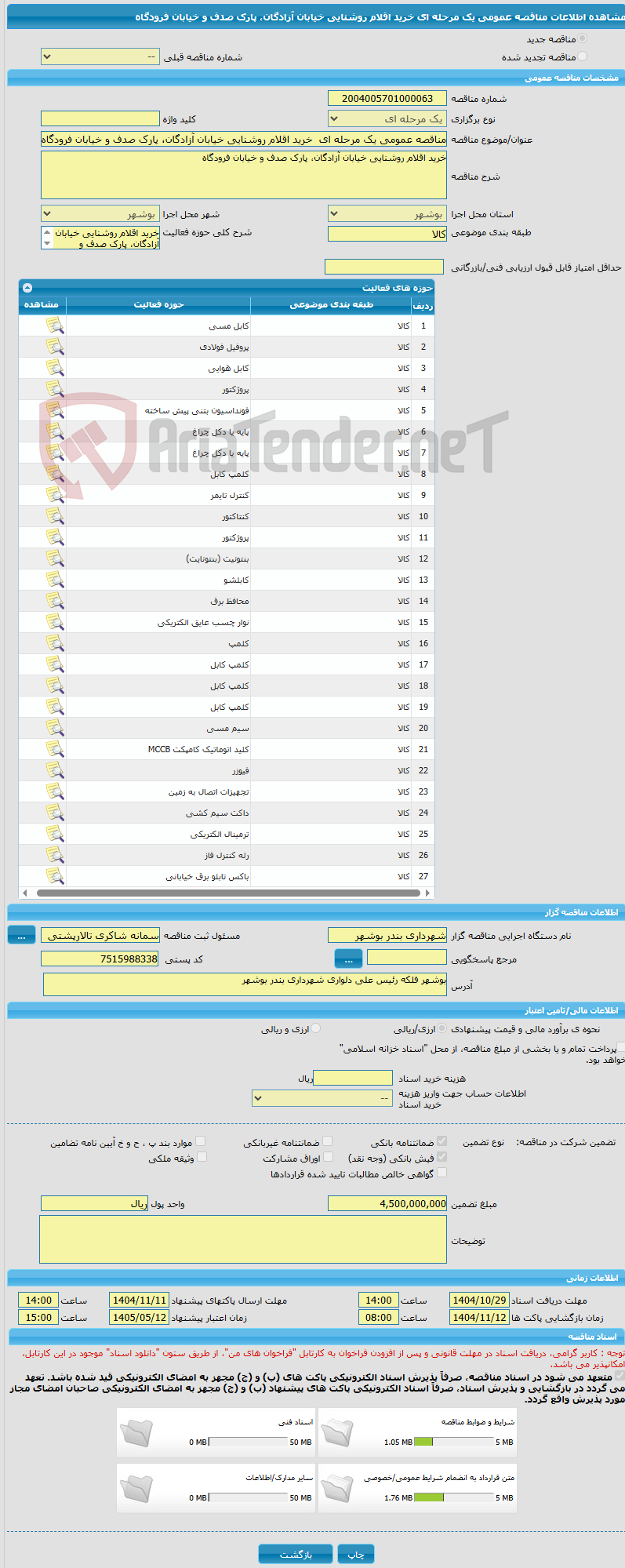Click شرایط و ضوابط مناقصه size progress bar
The image size is (625, 1568).
[x=453, y=1442]
